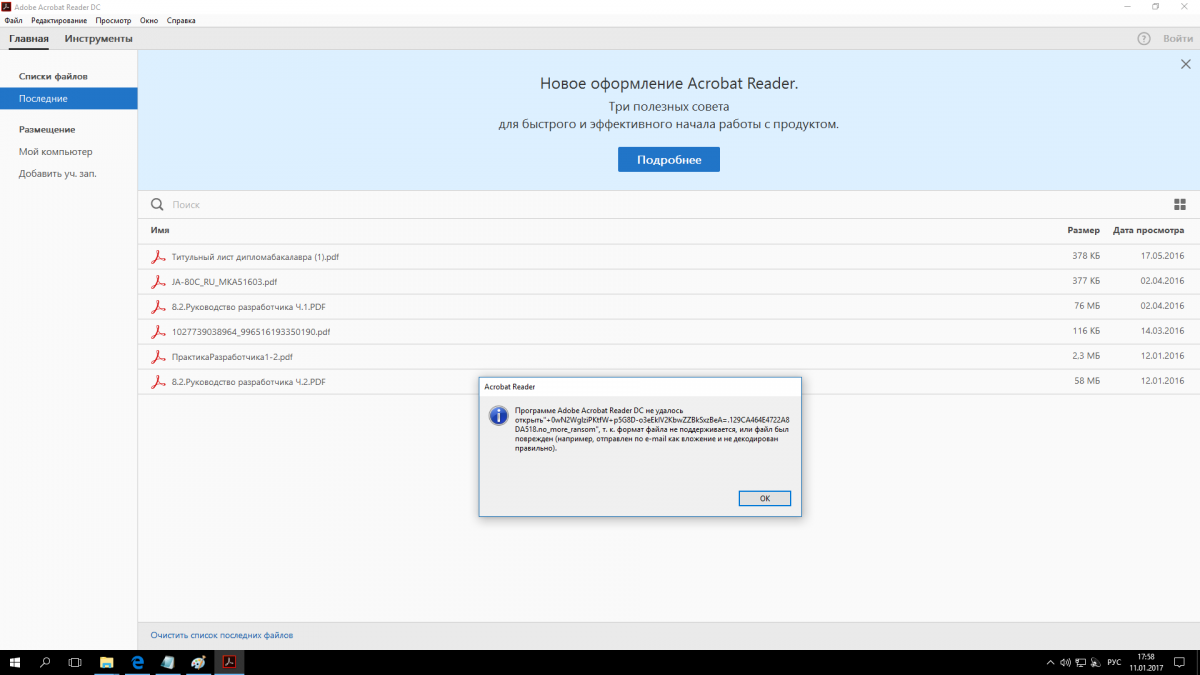Close the Acrobat Reader promo banner
Image resolution: width=1200 pixels, height=675 pixels.
1185,64
